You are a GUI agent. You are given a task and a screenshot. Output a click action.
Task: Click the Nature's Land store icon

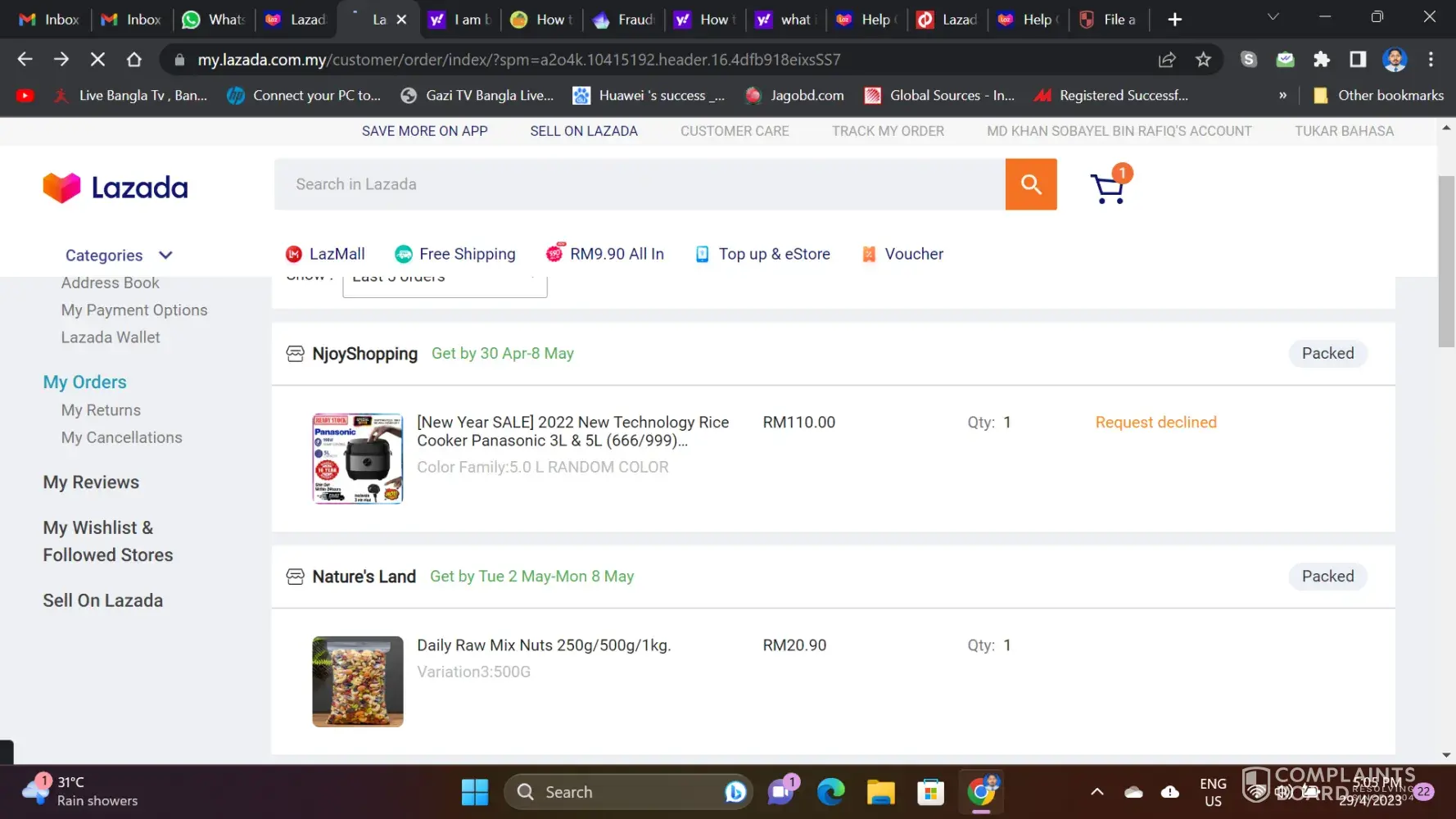click(x=295, y=577)
